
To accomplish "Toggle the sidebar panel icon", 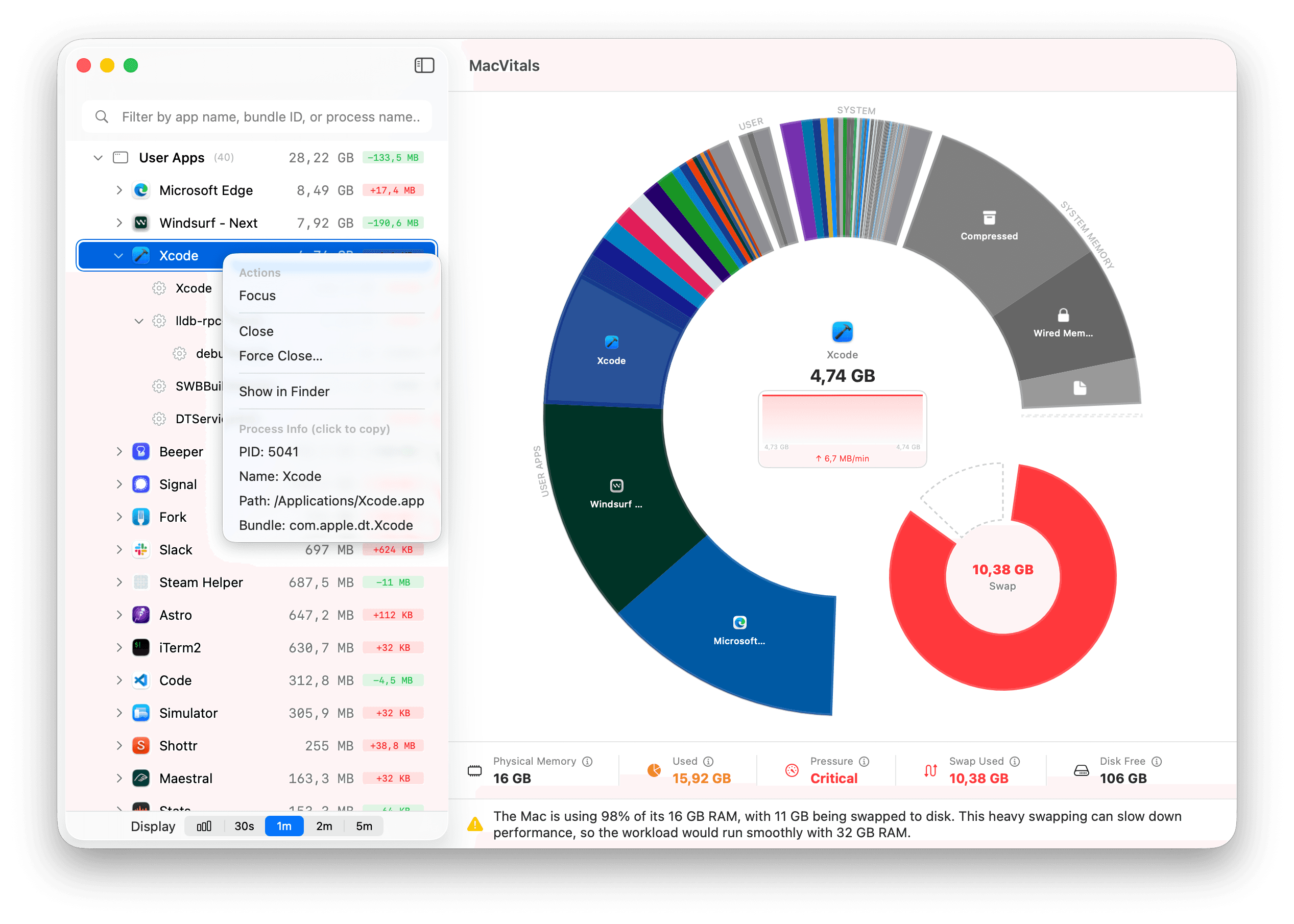I will [x=424, y=65].
